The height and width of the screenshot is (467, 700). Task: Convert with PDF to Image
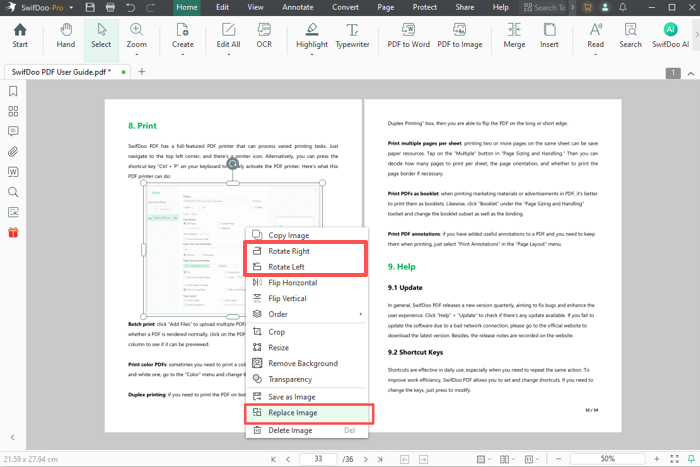[x=459, y=36]
